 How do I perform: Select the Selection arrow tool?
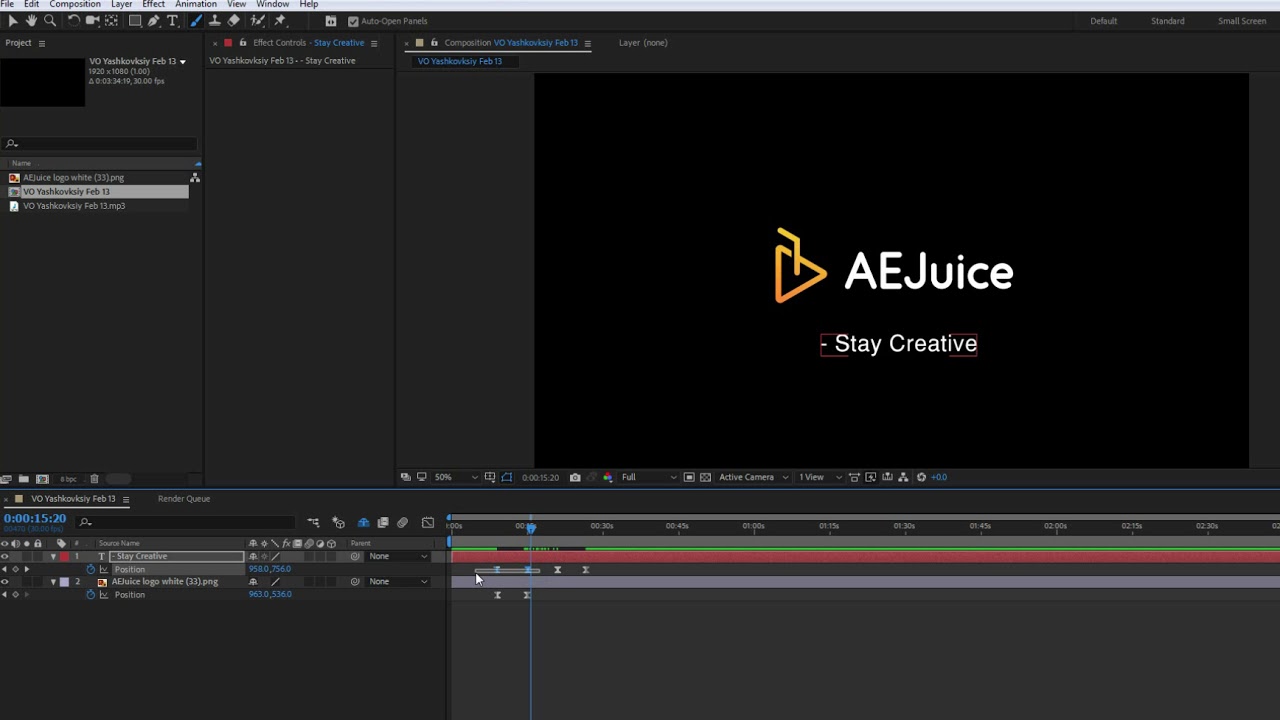(x=12, y=20)
